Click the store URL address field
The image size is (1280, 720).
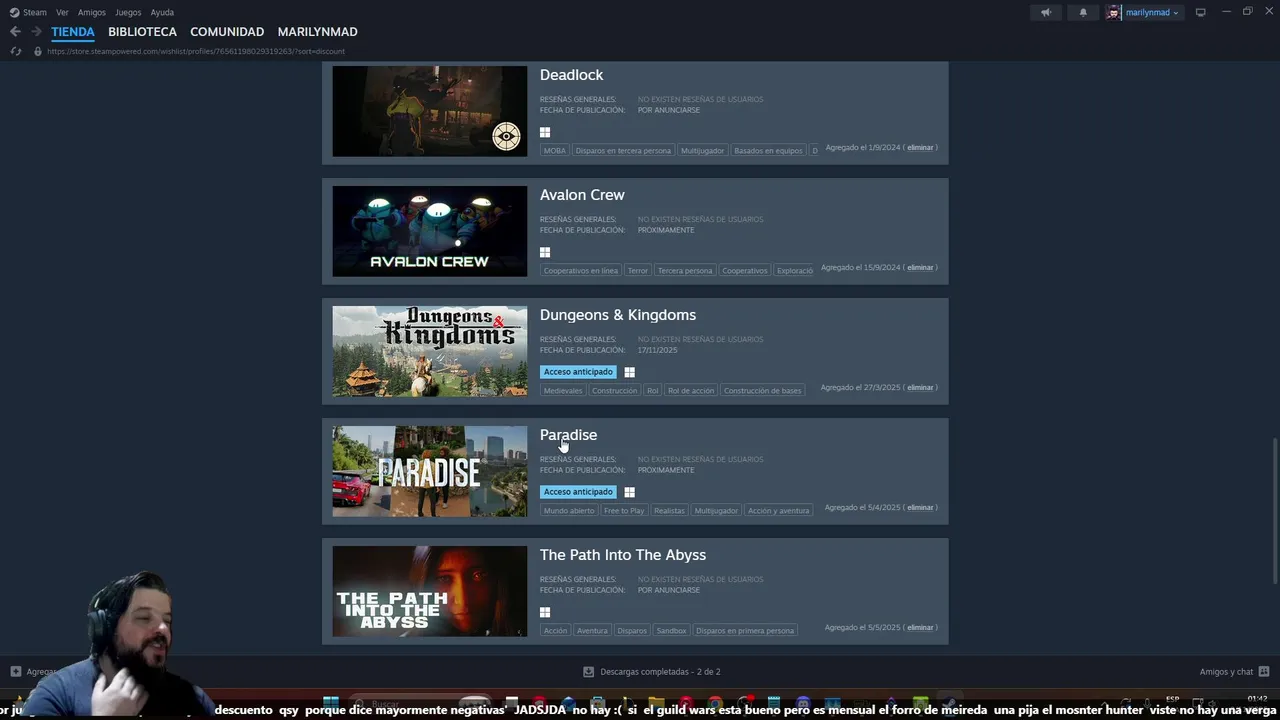[x=196, y=51]
